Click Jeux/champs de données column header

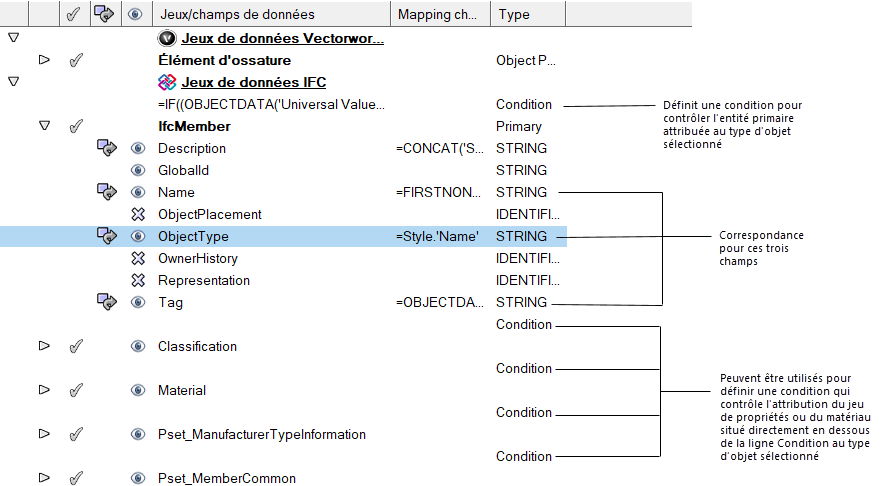coord(271,14)
